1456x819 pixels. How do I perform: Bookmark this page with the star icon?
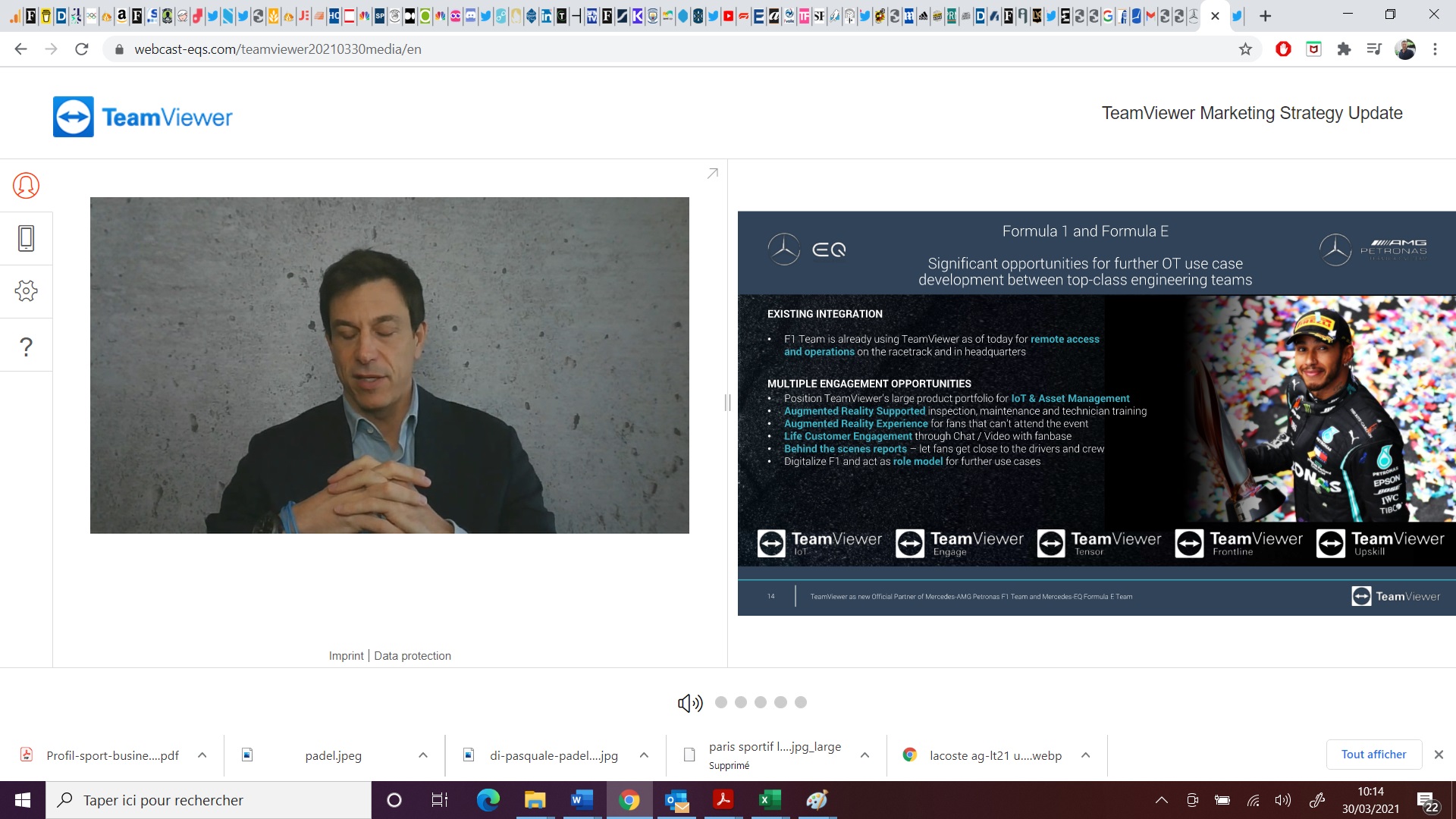(1245, 49)
